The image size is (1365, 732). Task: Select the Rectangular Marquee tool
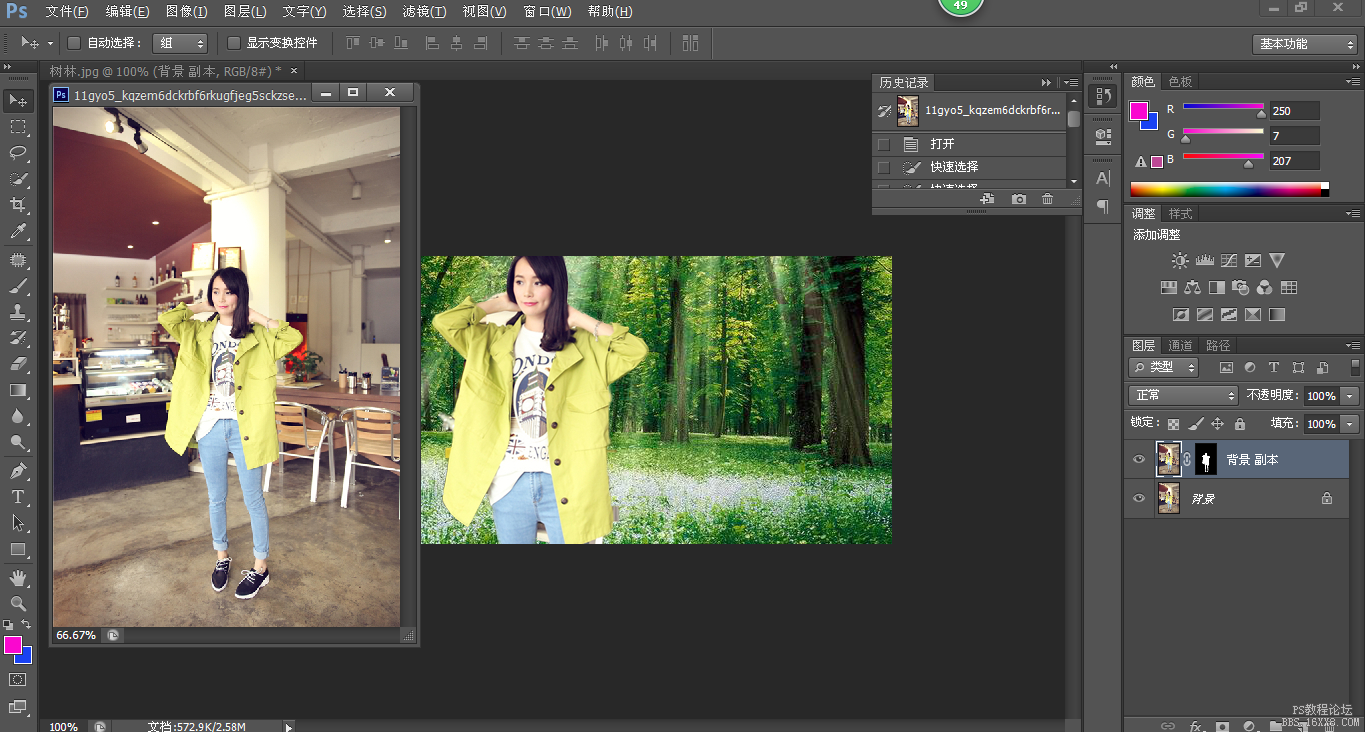click(x=18, y=127)
